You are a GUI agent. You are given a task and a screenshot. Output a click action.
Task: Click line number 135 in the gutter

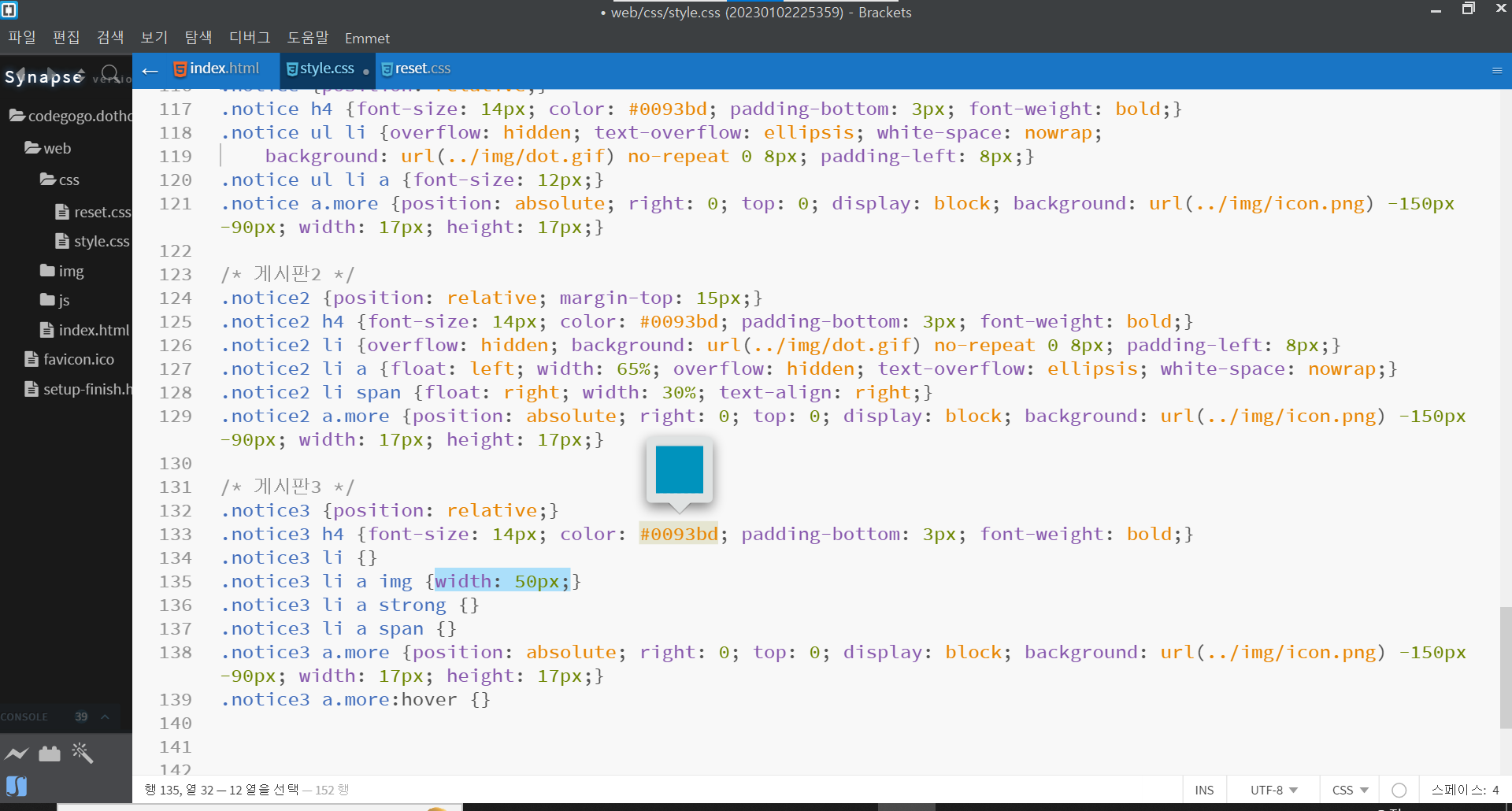coord(176,581)
